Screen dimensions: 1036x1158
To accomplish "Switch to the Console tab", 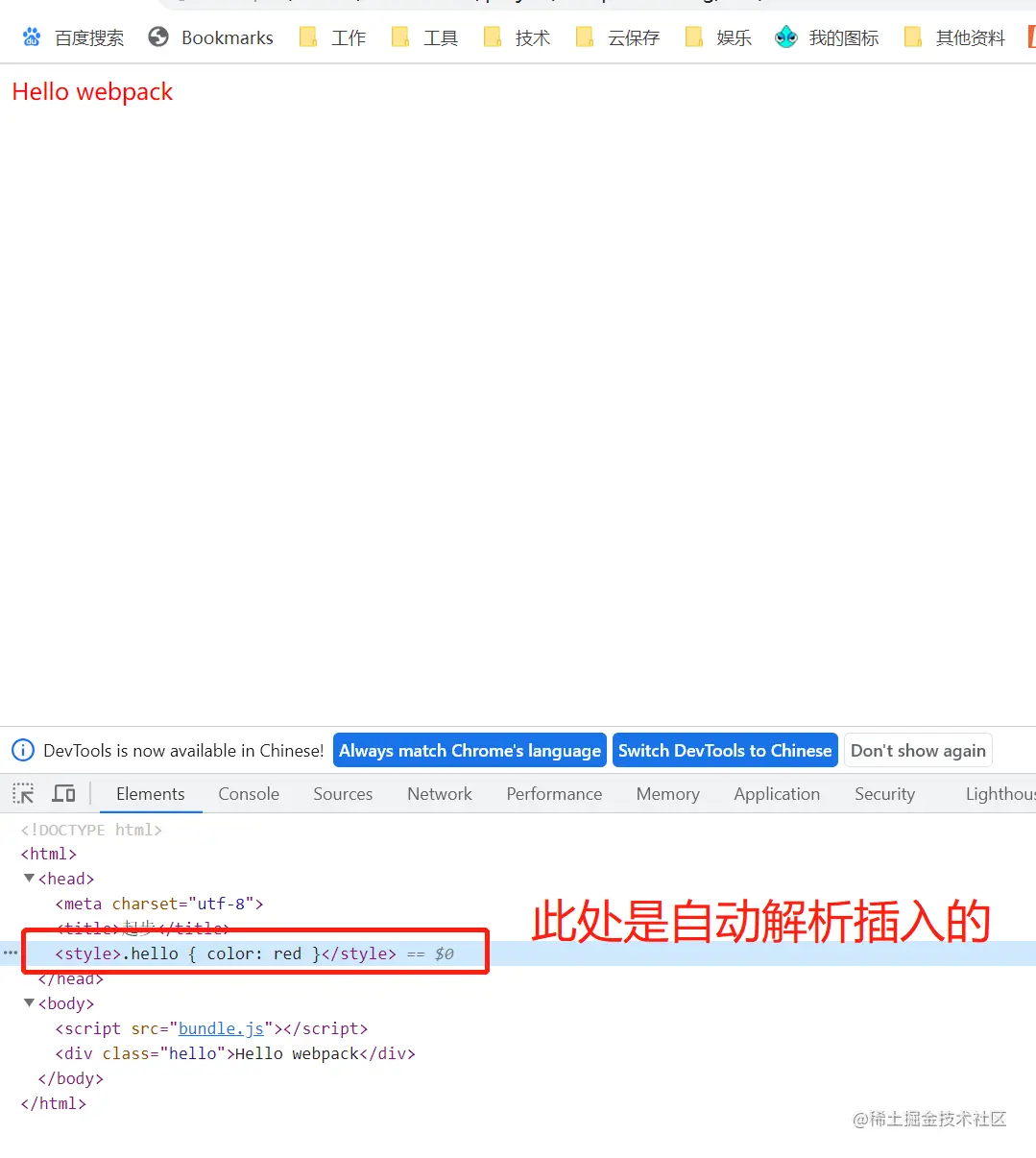I will click(x=249, y=794).
